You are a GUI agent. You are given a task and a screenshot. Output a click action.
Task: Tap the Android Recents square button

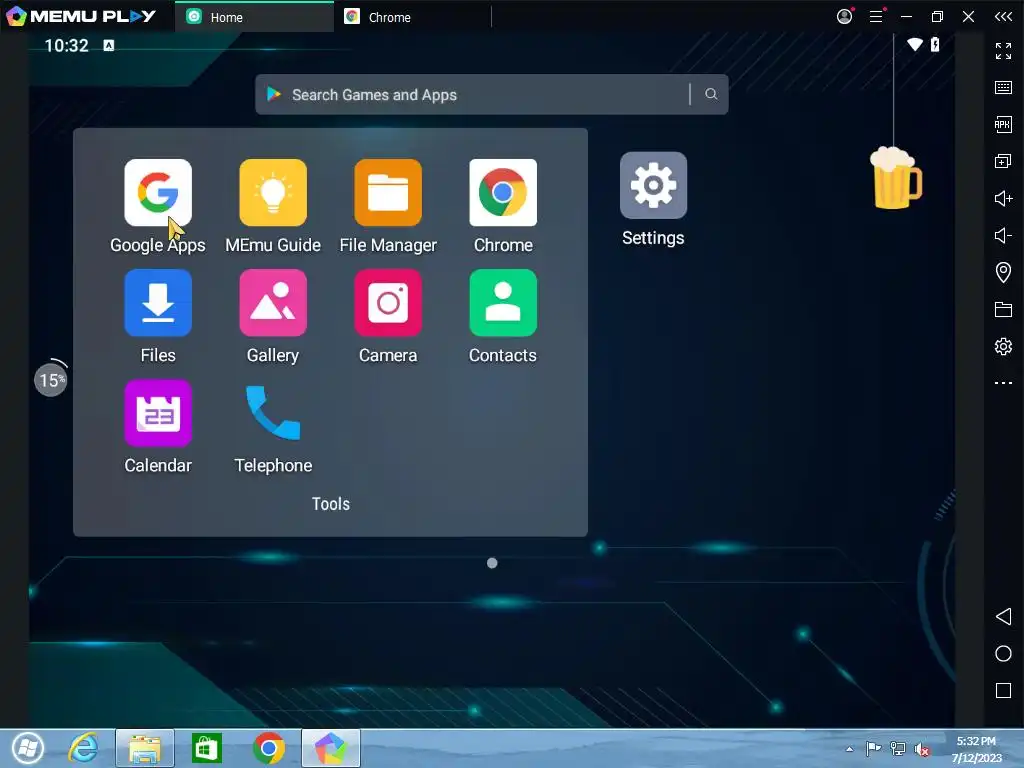pos(1003,690)
